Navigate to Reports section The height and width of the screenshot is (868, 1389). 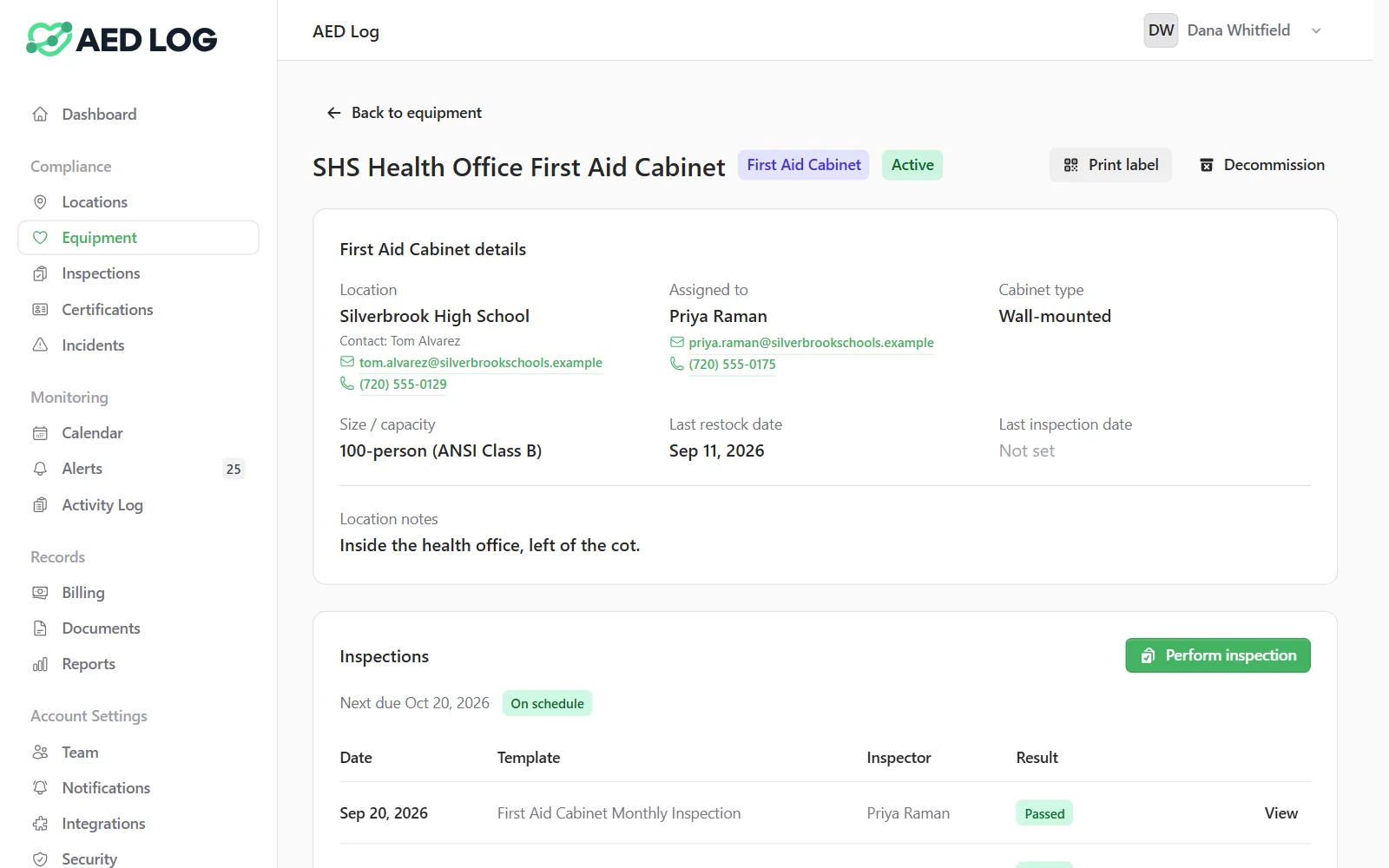pos(138,664)
